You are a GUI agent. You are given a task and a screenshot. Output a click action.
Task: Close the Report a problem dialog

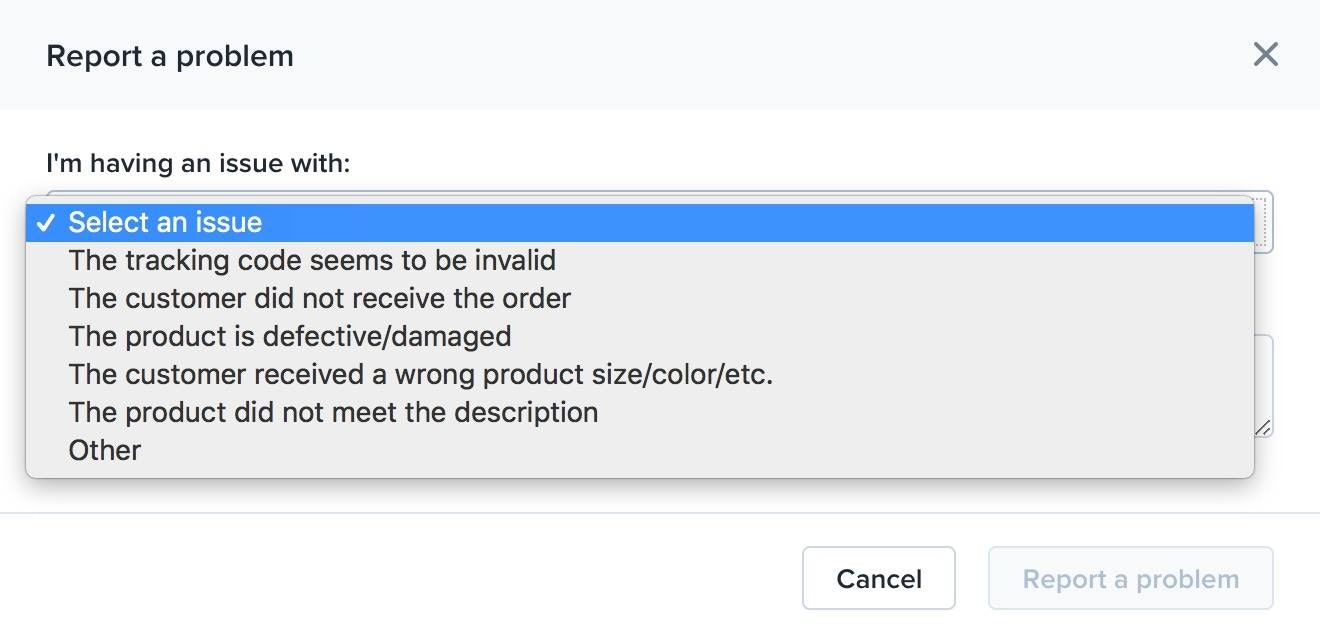(x=1265, y=54)
